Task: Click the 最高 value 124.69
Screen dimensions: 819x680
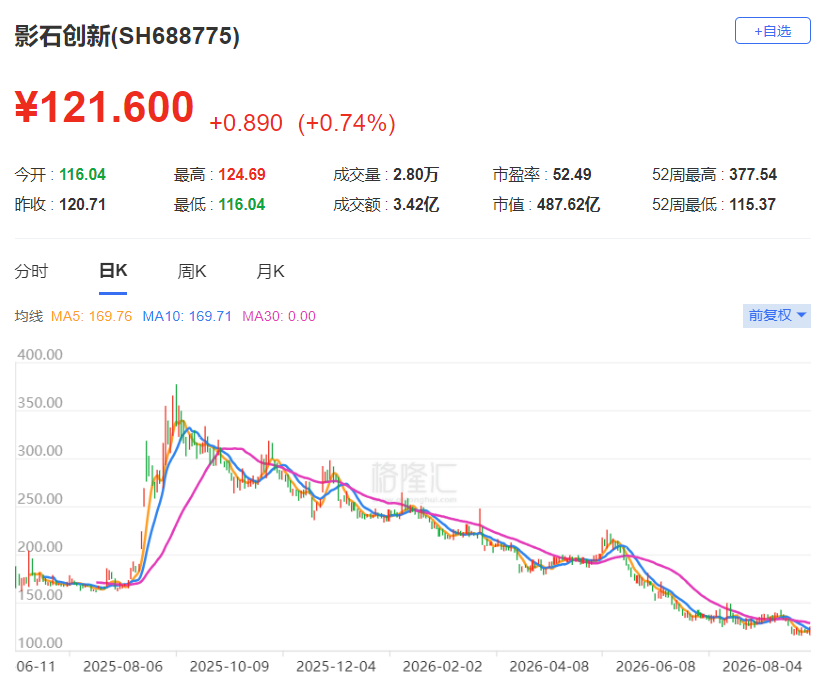Action: [x=242, y=174]
